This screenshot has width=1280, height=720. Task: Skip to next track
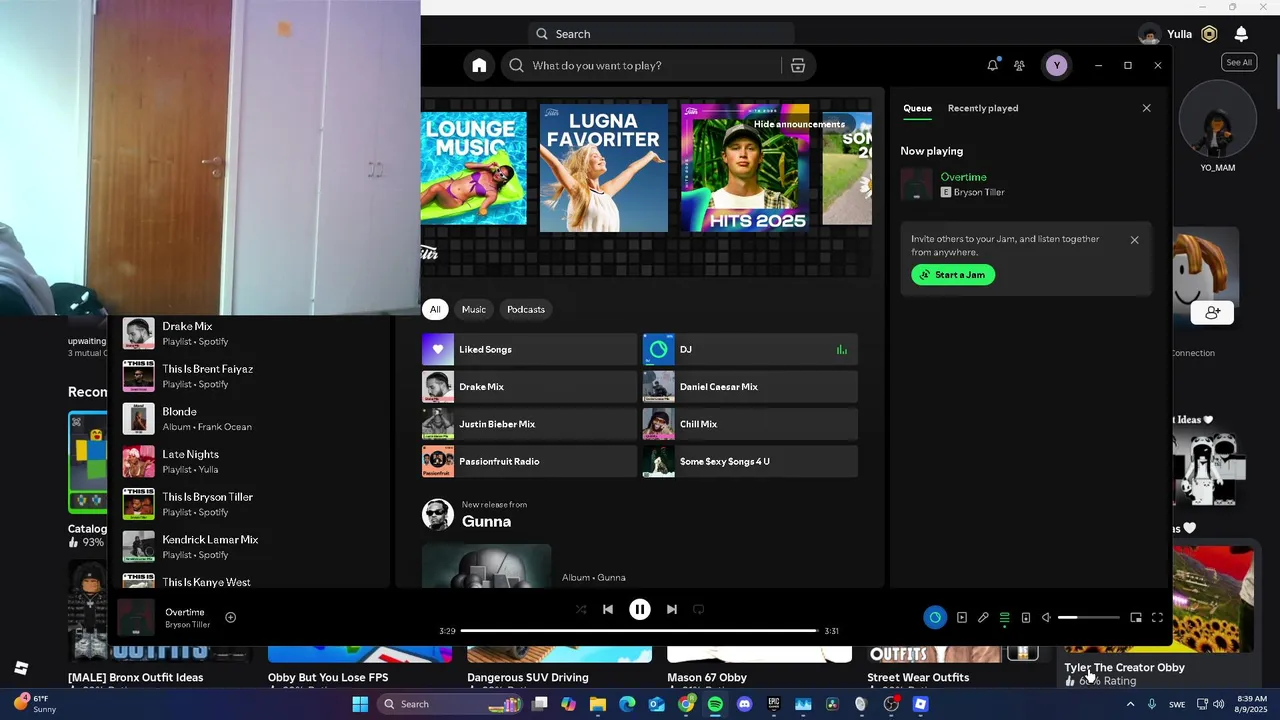[x=672, y=609]
